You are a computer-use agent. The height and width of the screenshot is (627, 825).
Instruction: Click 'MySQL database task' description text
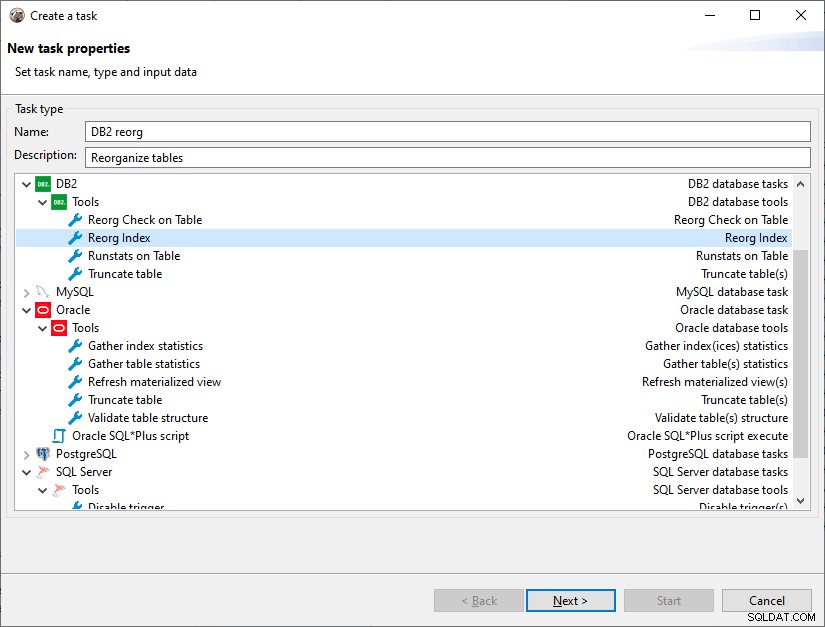point(732,292)
